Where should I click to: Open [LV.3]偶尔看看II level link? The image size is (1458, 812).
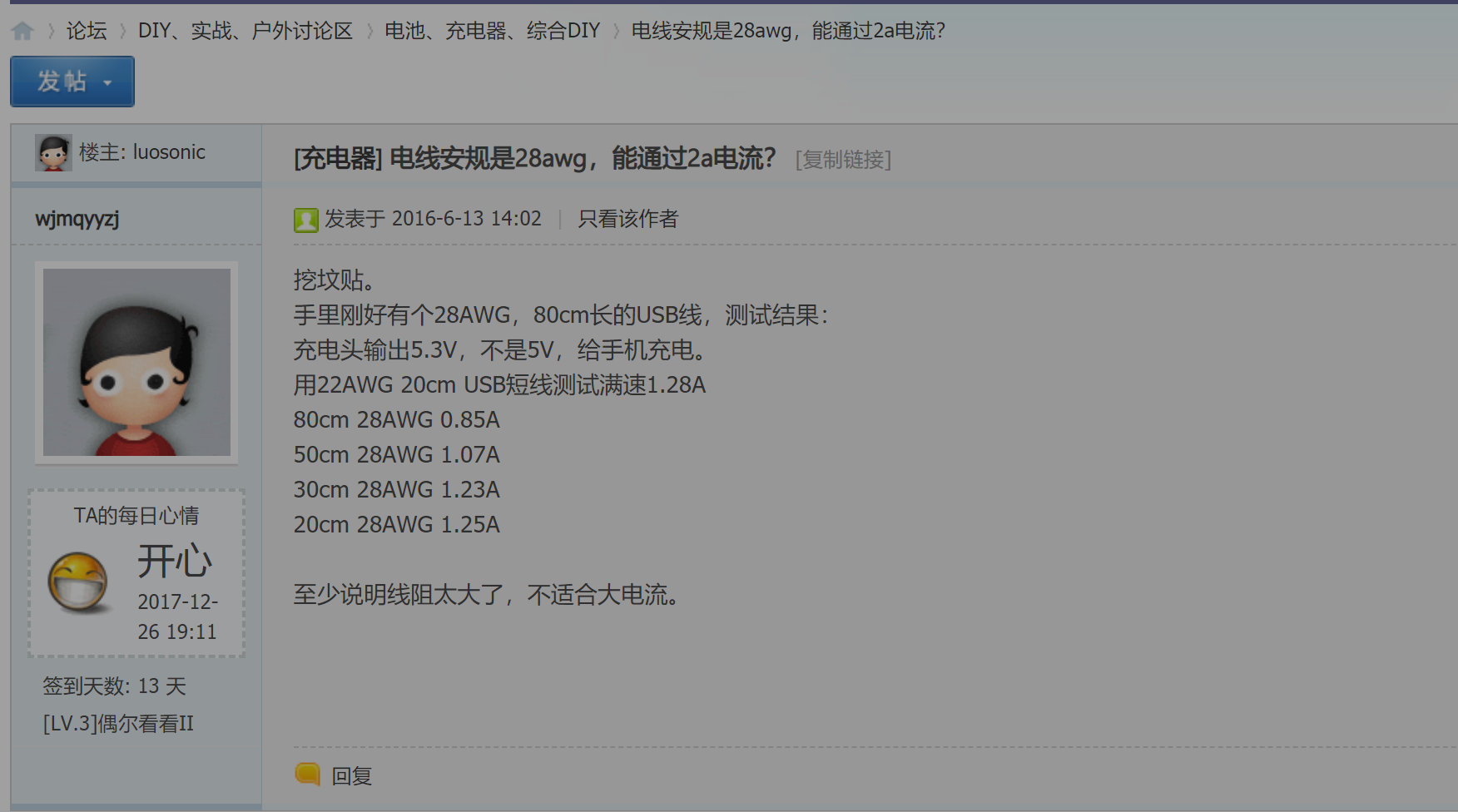tap(118, 724)
